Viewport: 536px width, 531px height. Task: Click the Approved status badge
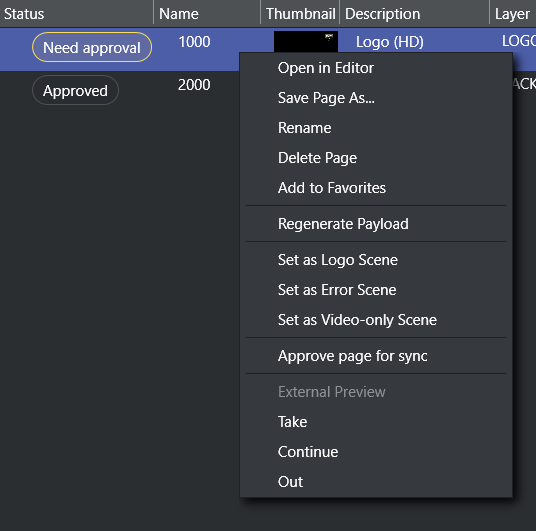[x=75, y=90]
